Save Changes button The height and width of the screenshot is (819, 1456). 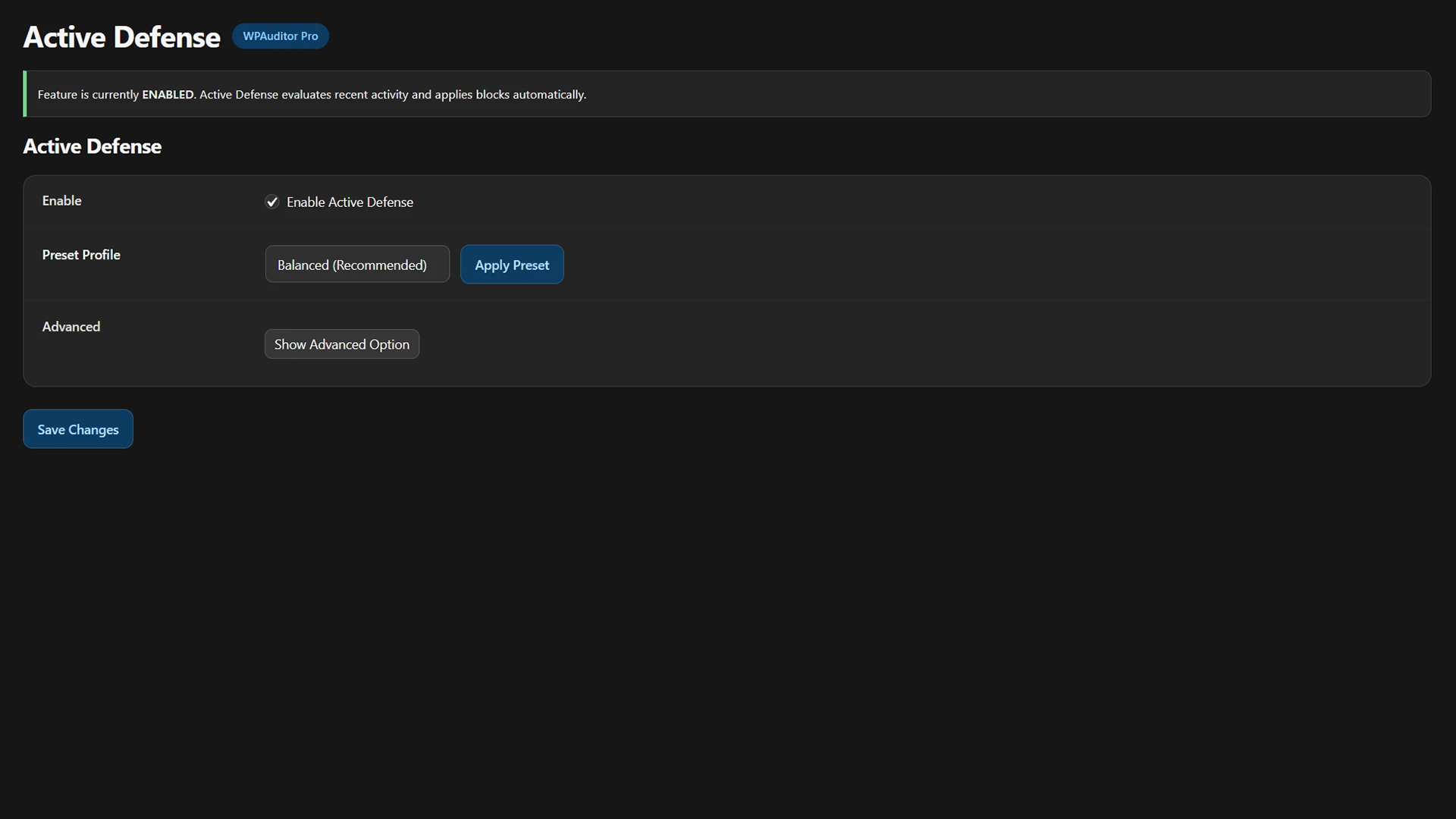(x=78, y=429)
